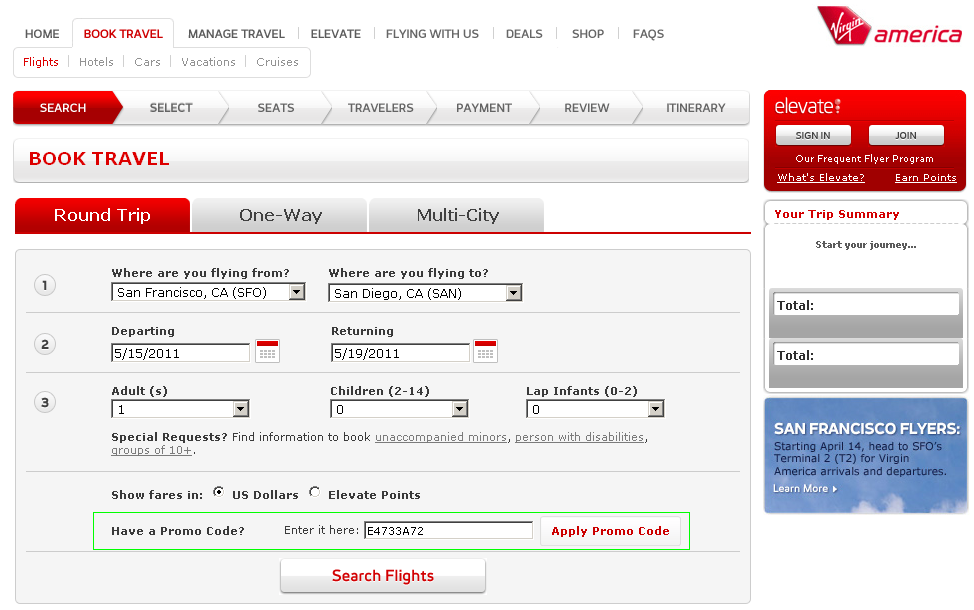Viewport: 974px width, 610px height.
Task: Click the Elevate SIGN IN button
Action: pos(813,135)
